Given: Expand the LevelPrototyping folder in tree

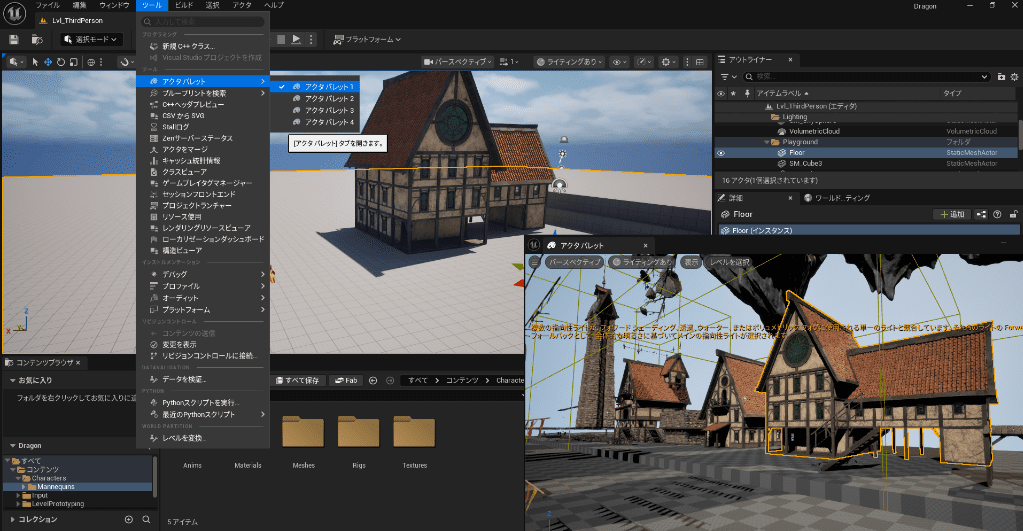Looking at the screenshot, I should point(18,504).
